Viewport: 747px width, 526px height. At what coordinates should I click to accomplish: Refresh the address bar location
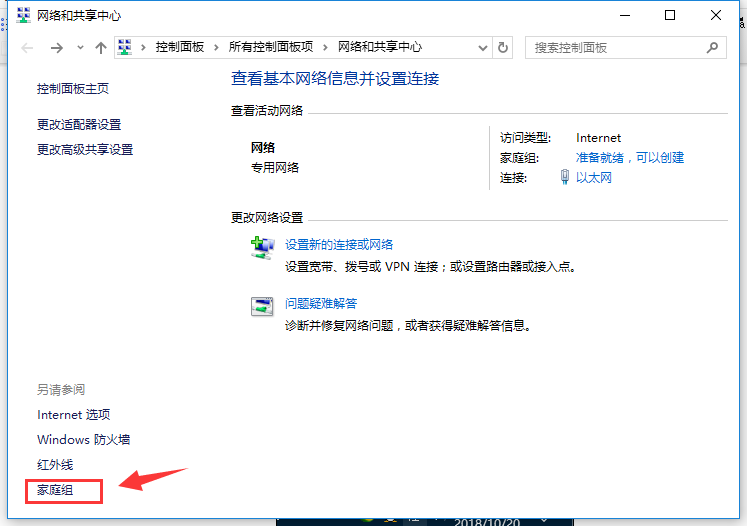[x=503, y=47]
